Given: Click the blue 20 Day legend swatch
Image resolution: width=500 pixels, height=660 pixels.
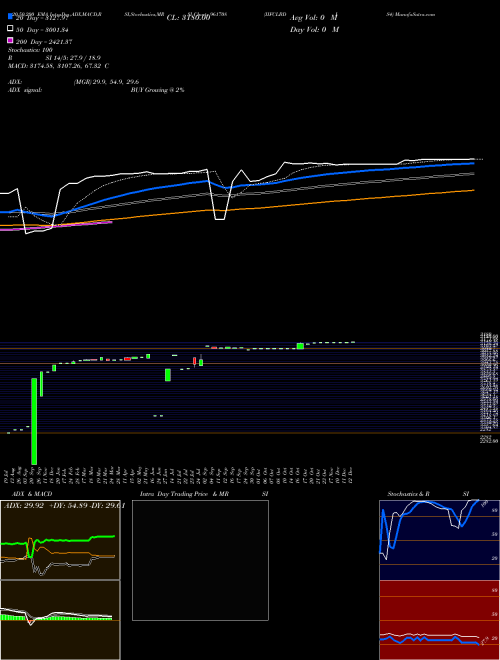Looking at the screenshot, I should [10, 16].
